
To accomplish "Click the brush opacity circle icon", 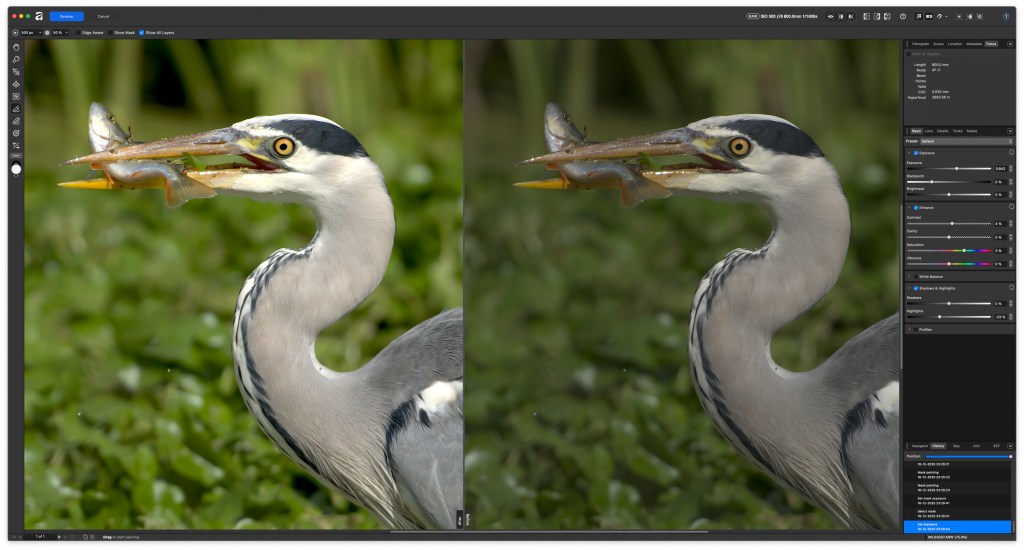I will [47, 33].
